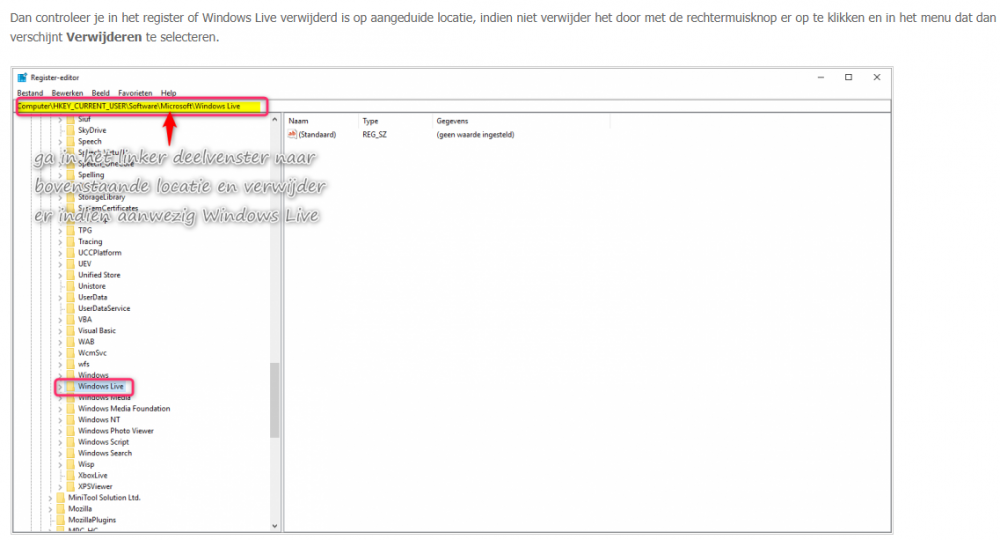Select the UserData key label

coord(92,297)
